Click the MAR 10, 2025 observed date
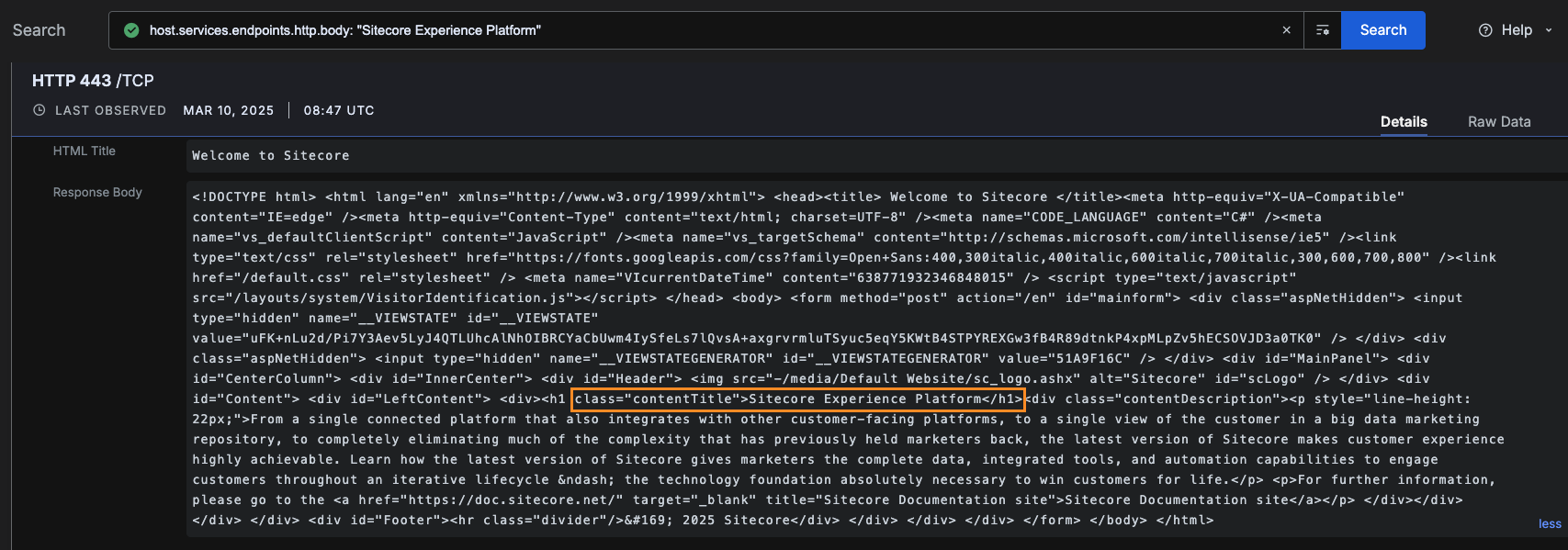 coord(228,110)
